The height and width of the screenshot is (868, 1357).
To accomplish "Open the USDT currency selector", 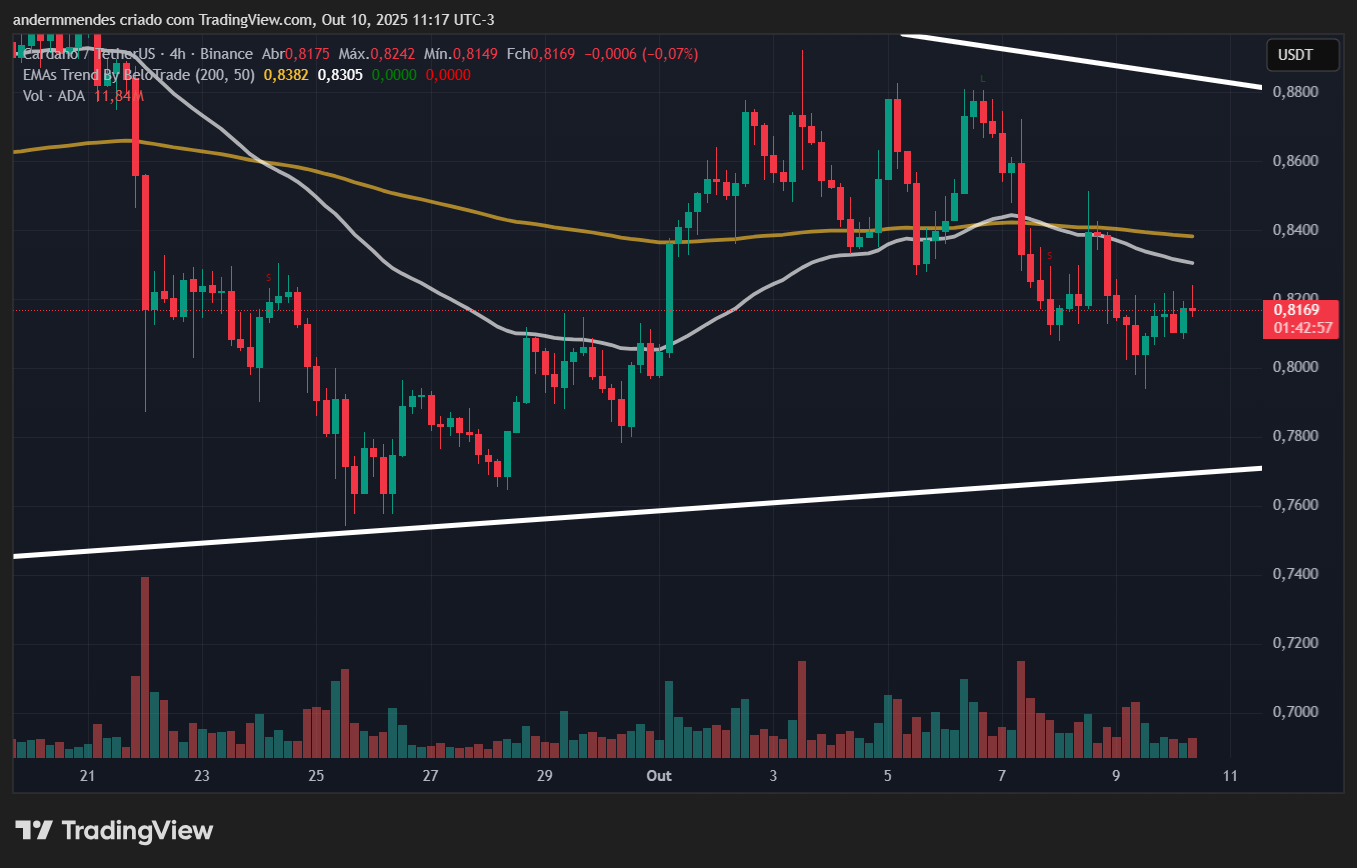I will [1302, 55].
